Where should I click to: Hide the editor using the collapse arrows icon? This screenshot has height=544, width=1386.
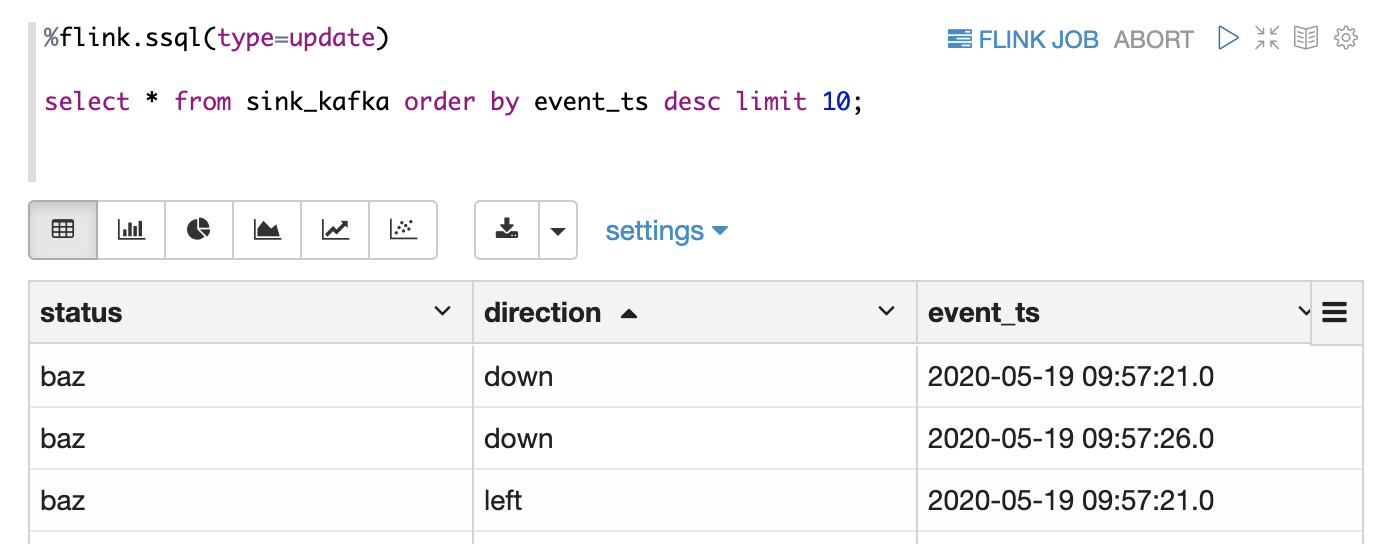point(1267,38)
